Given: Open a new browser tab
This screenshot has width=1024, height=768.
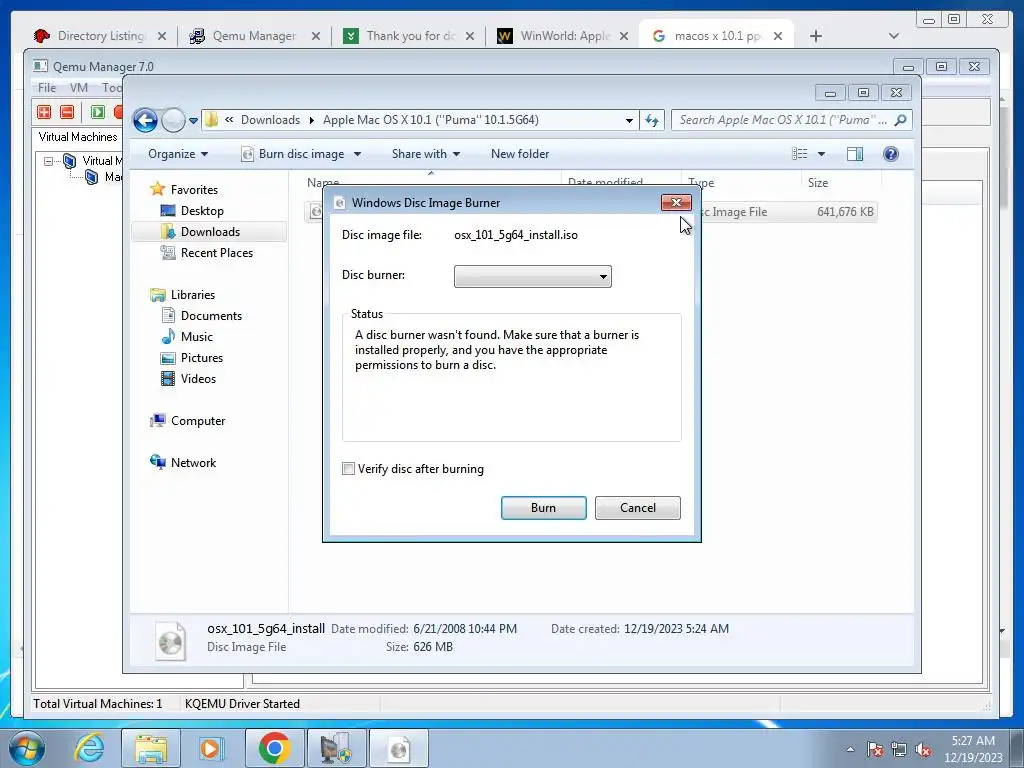Looking at the screenshot, I should click(816, 37).
